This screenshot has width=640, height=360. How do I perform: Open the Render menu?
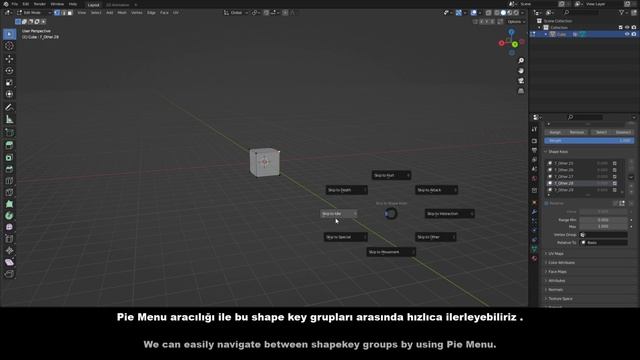(40, 4)
